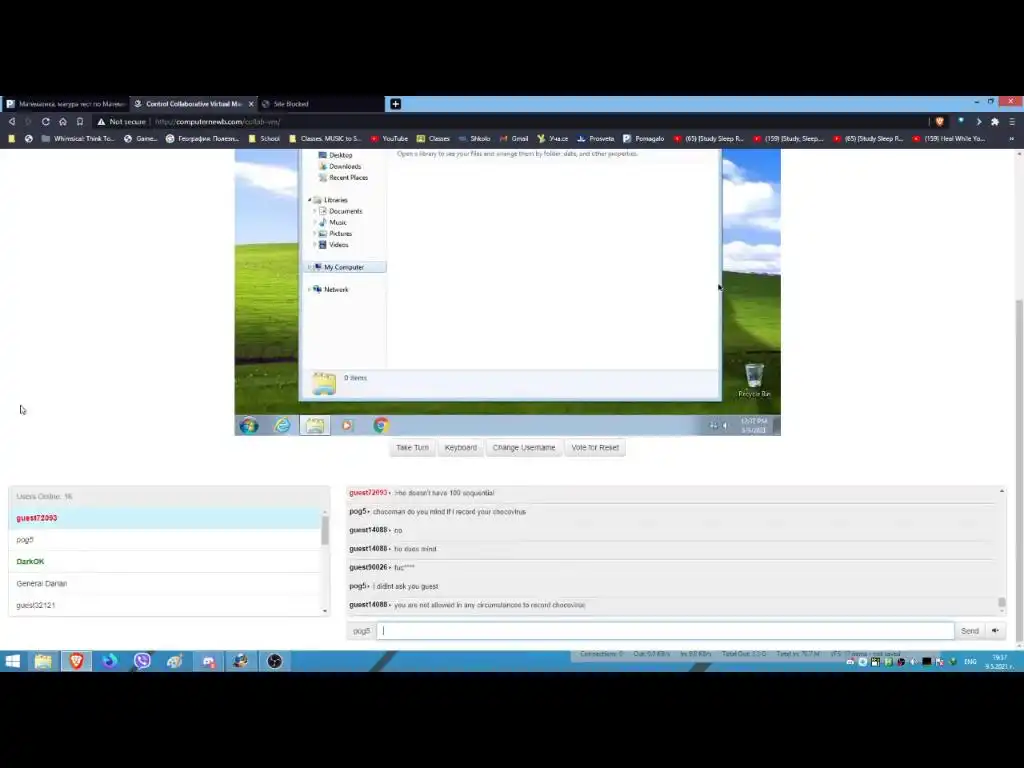The width and height of the screenshot is (1024, 768).
Task: Open the VM taskbar file explorer icon
Action: click(x=315, y=426)
